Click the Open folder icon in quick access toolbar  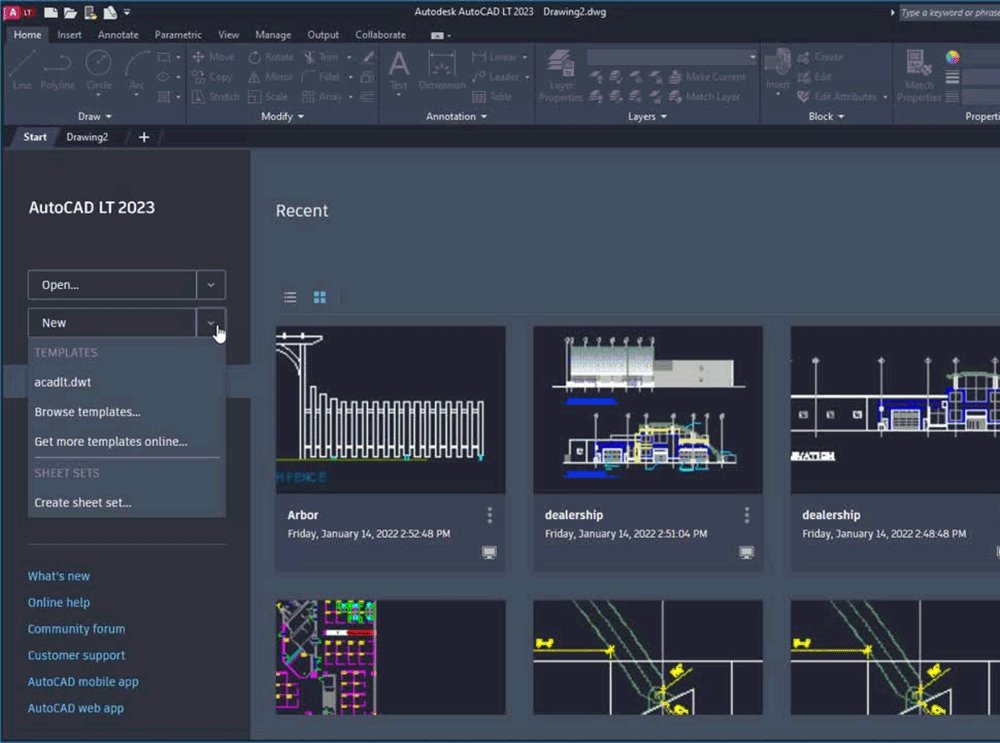coord(70,13)
